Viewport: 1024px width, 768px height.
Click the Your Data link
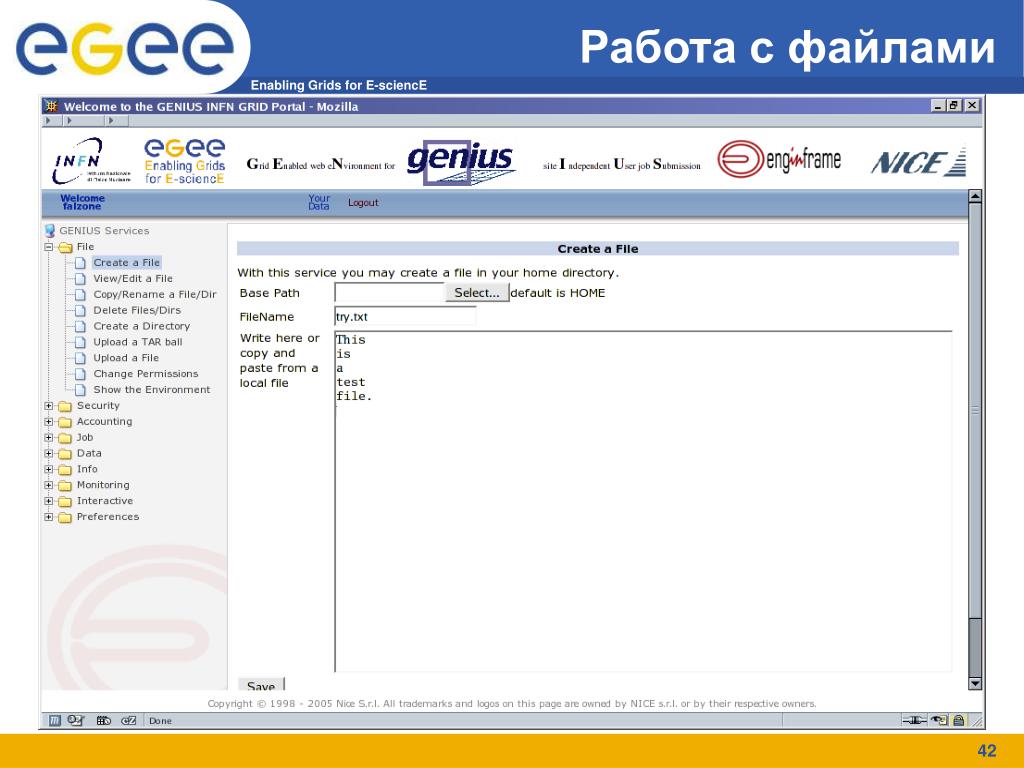click(x=319, y=202)
